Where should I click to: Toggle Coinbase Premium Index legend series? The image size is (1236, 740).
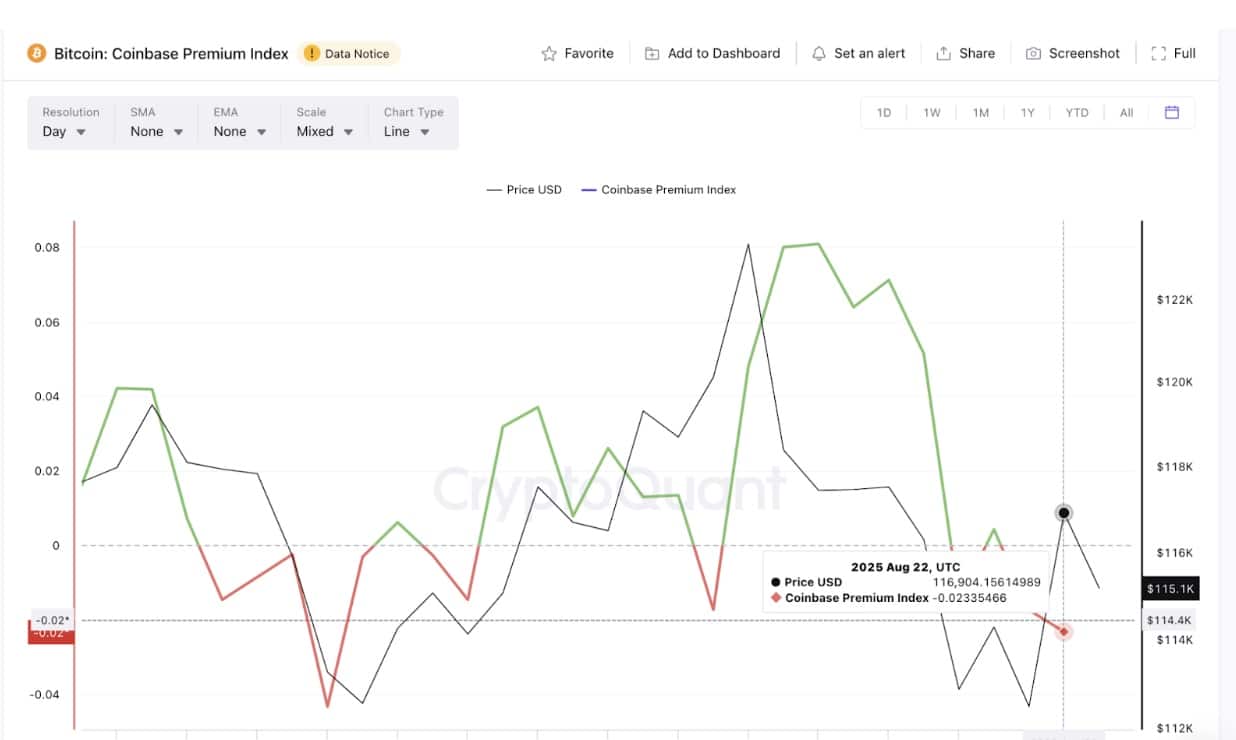[659, 190]
